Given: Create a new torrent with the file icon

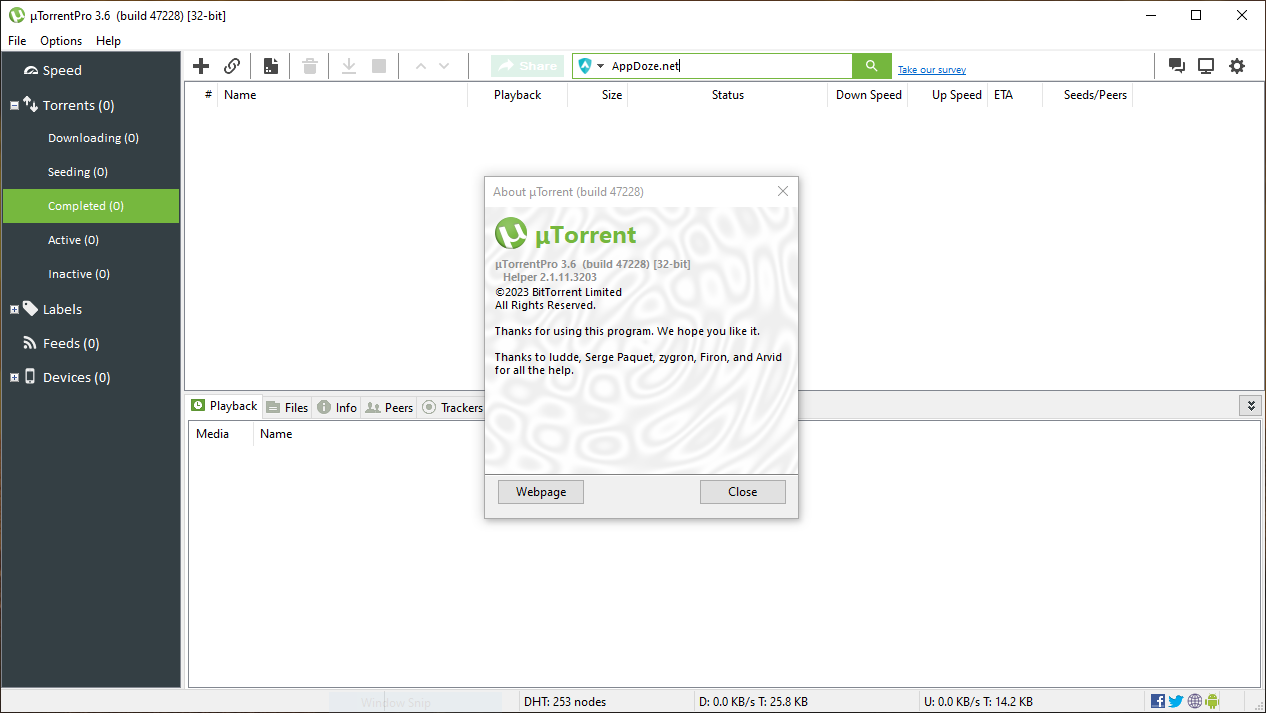Looking at the screenshot, I should (270, 65).
